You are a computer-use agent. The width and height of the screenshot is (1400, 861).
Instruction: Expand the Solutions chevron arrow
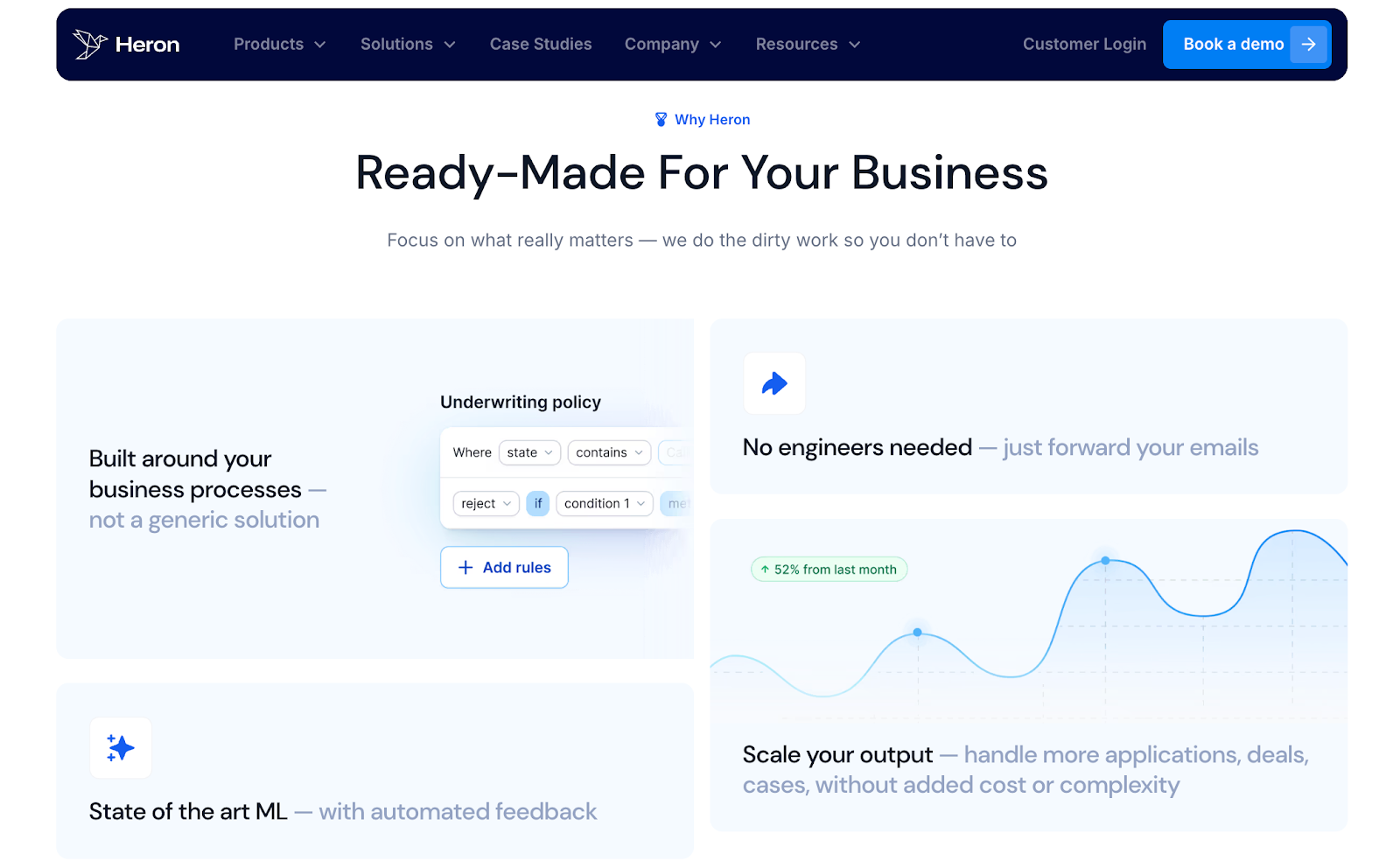click(x=450, y=45)
